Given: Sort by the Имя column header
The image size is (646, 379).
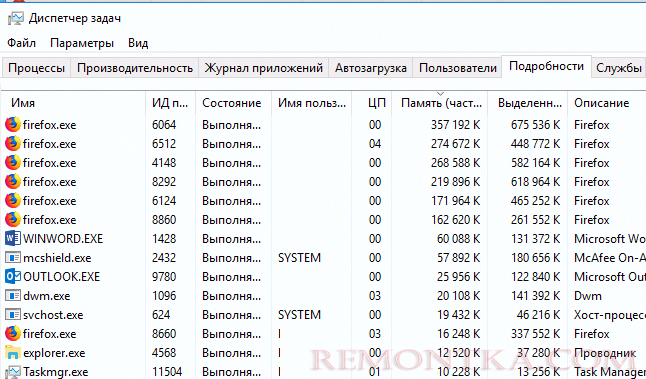Looking at the screenshot, I should point(73,103).
